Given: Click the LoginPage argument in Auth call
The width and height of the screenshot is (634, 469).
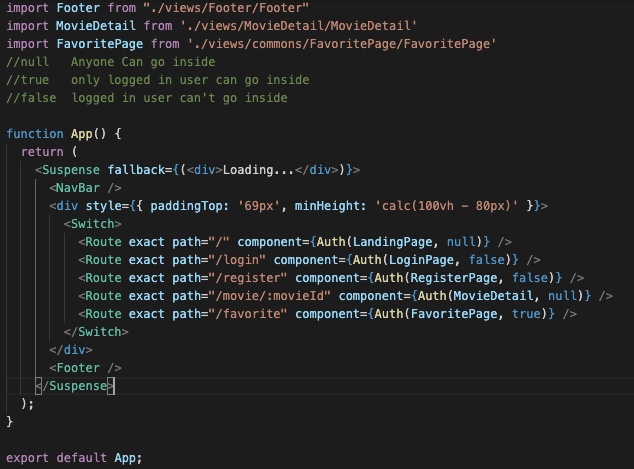Looking at the screenshot, I should click(x=421, y=260).
